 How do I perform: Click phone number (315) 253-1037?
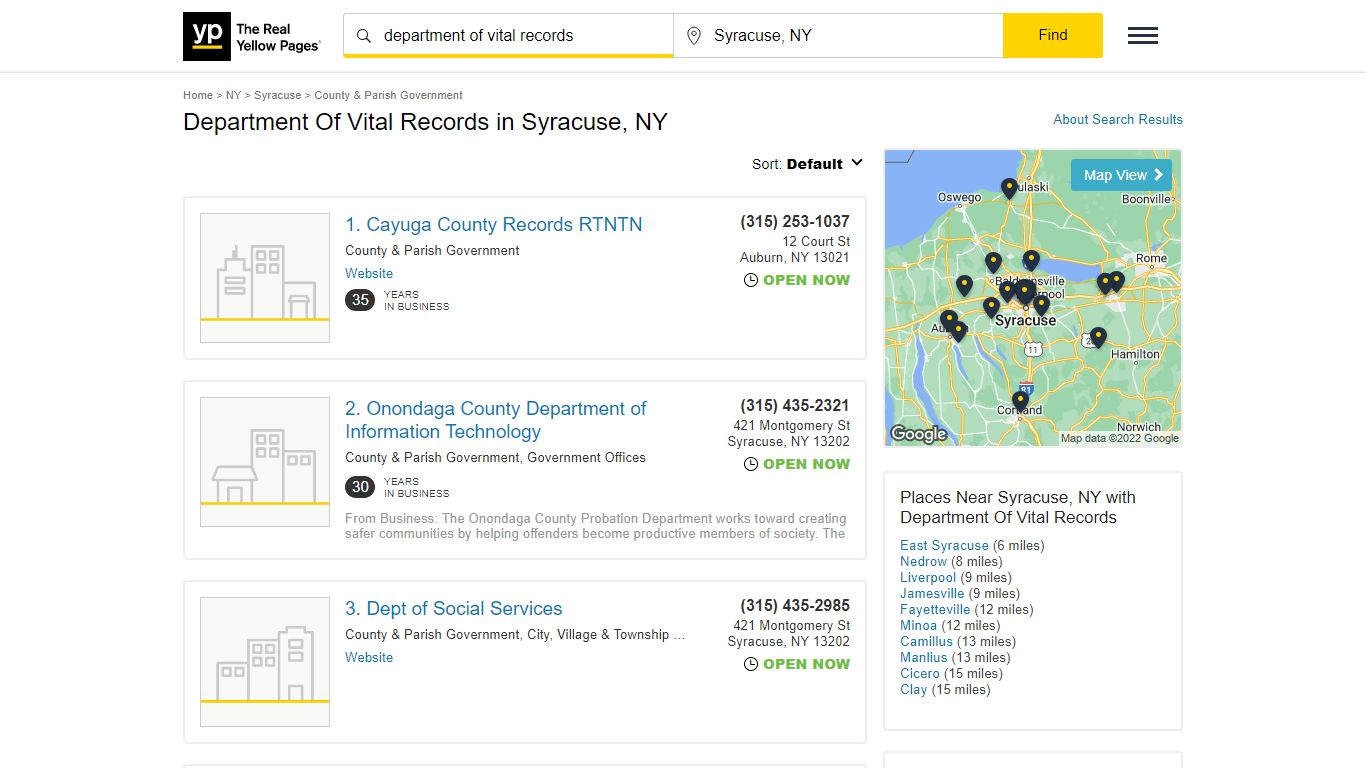[x=795, y=221]
